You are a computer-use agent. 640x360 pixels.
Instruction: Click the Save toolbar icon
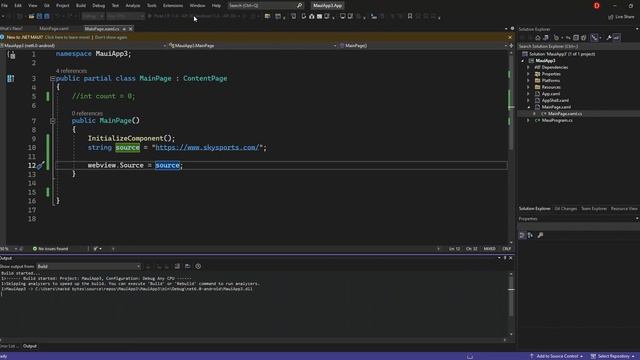(x=40, y=16)
